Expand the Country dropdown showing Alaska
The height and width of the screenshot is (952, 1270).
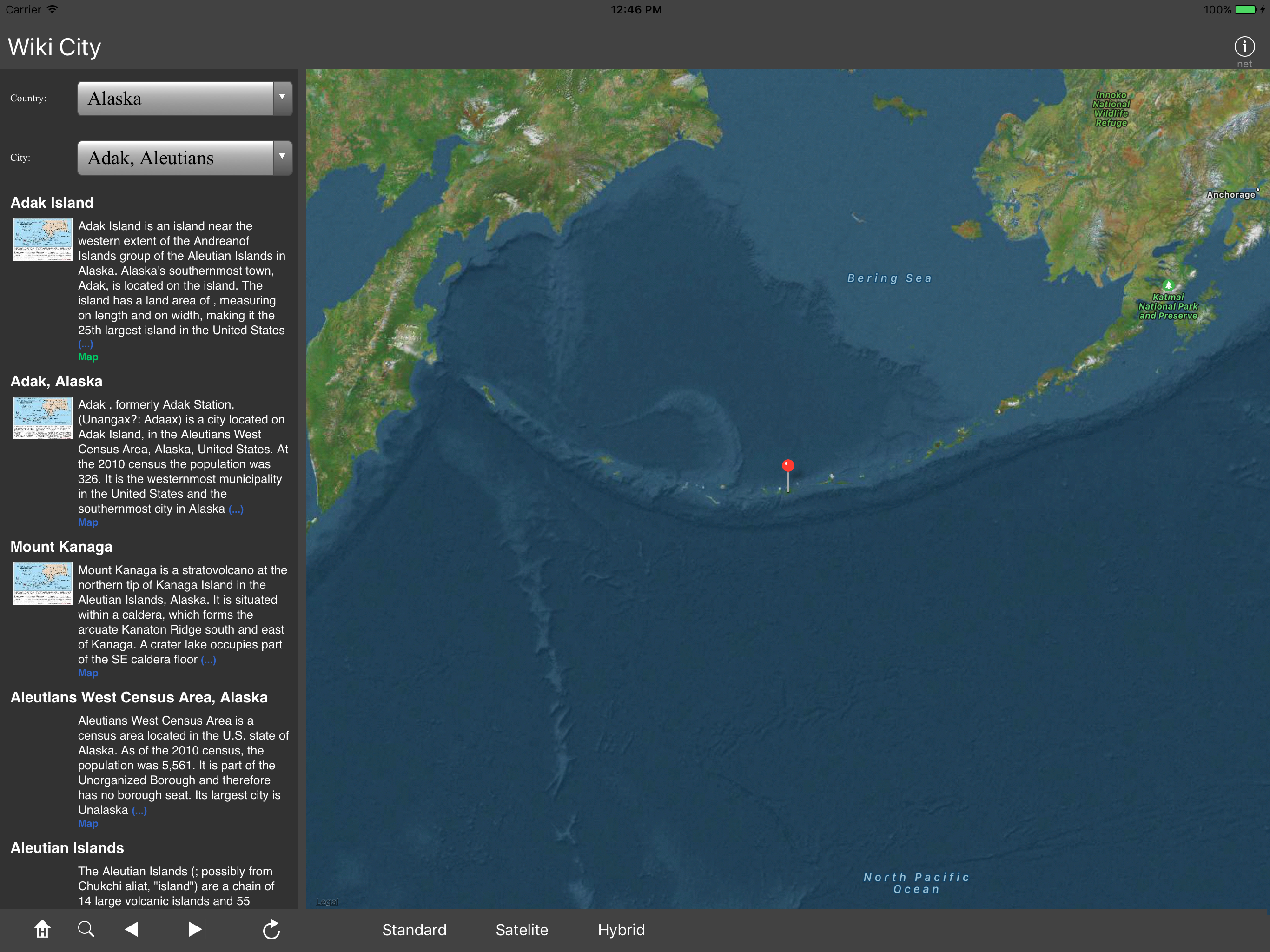[x=175, y=98]
